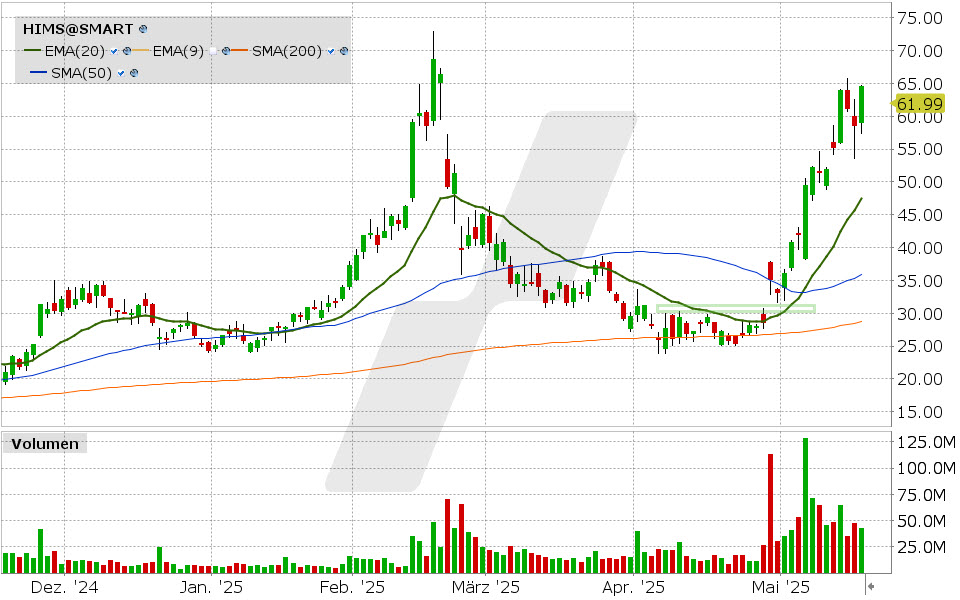
Task: Click the 50.00 price axis value
Action: [920, 182]
